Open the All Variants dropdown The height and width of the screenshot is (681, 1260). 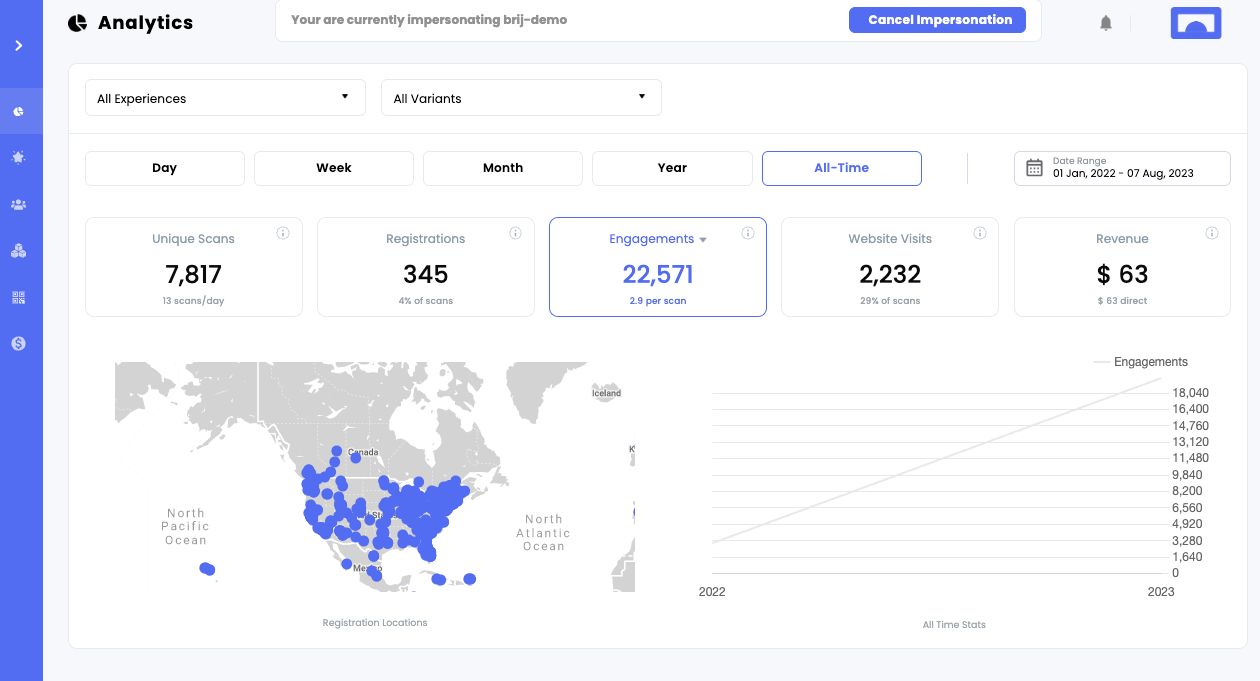point(521,98)
